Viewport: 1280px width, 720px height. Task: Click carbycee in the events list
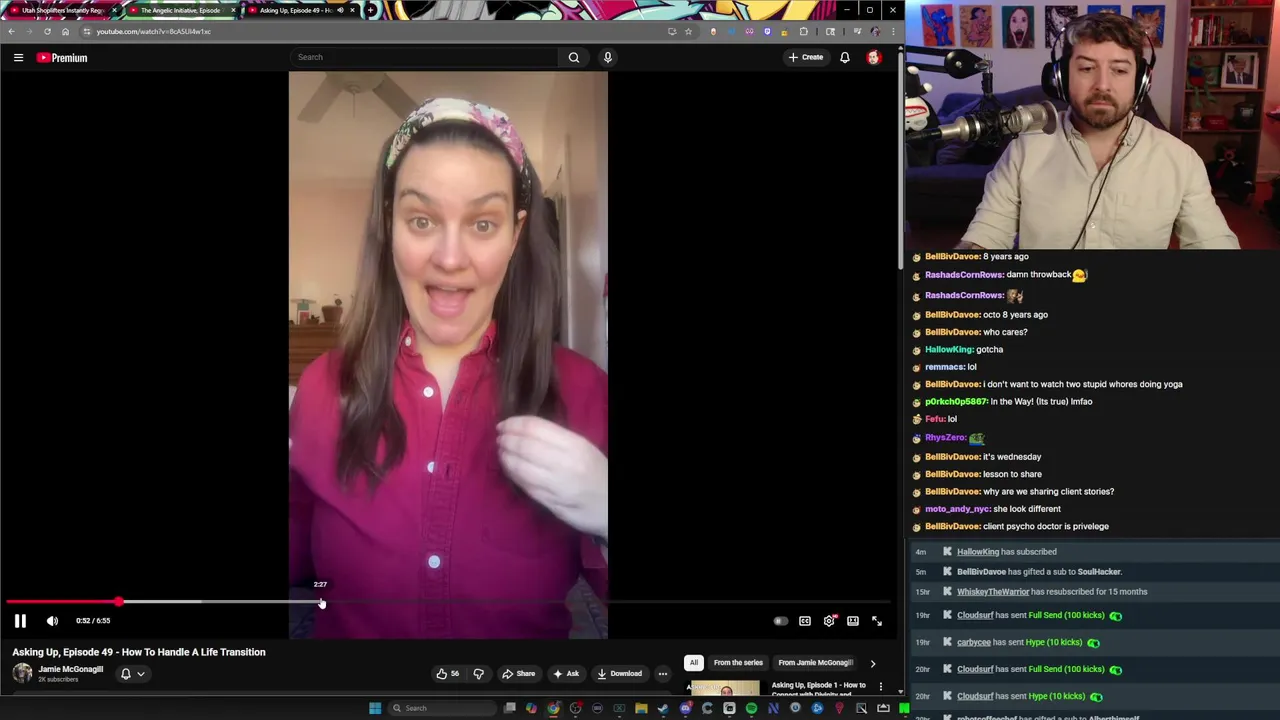point(974,642)
